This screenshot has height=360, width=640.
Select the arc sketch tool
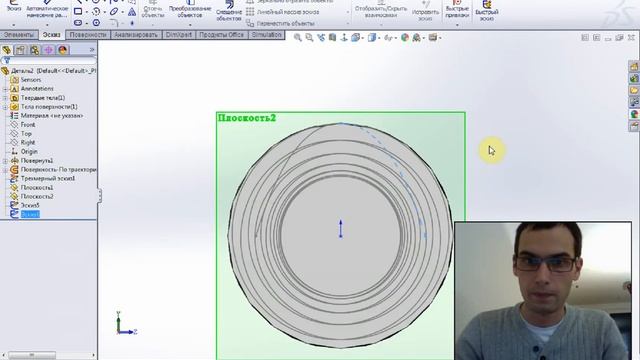coord(96,11)
